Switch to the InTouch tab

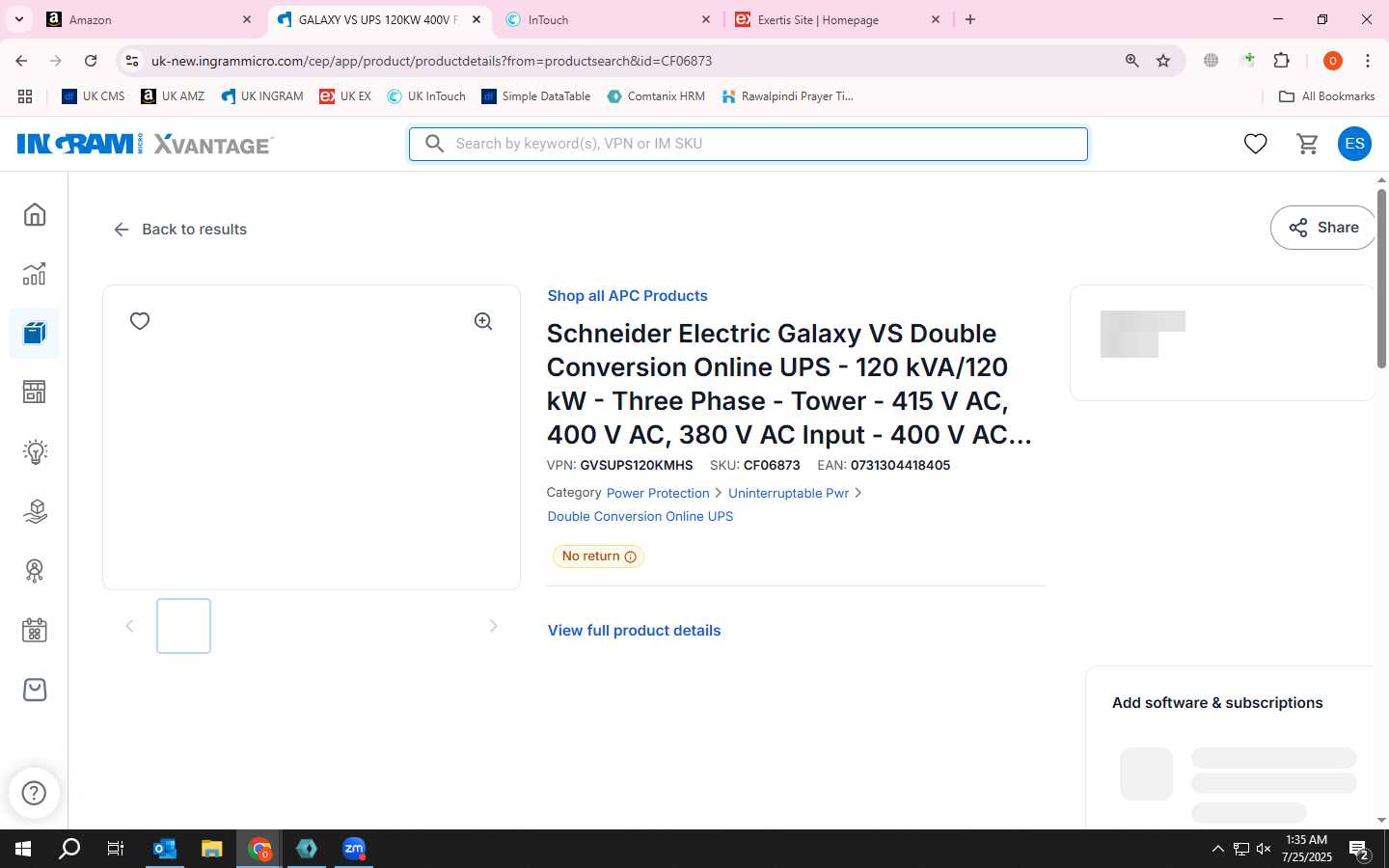(x=608, y=19)
